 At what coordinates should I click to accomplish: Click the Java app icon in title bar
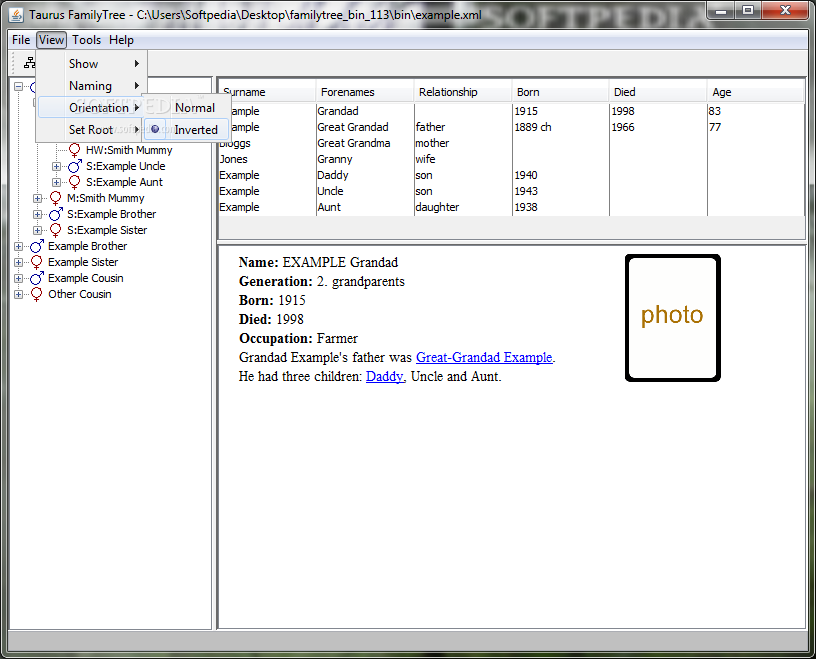(x=16, y=15)
